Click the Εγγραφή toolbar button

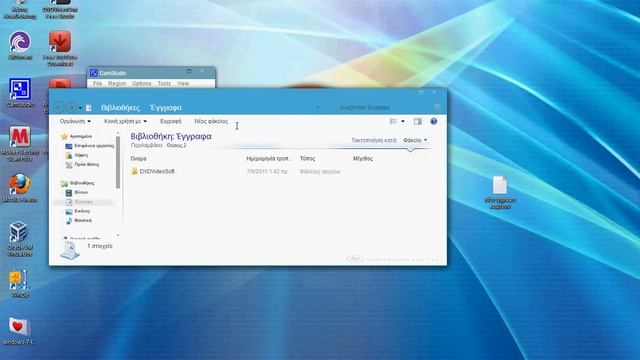click(171, 121)
